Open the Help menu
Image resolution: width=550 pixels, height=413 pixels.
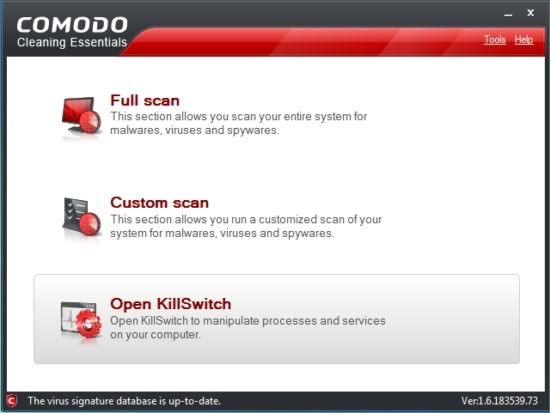pos(524,40)
